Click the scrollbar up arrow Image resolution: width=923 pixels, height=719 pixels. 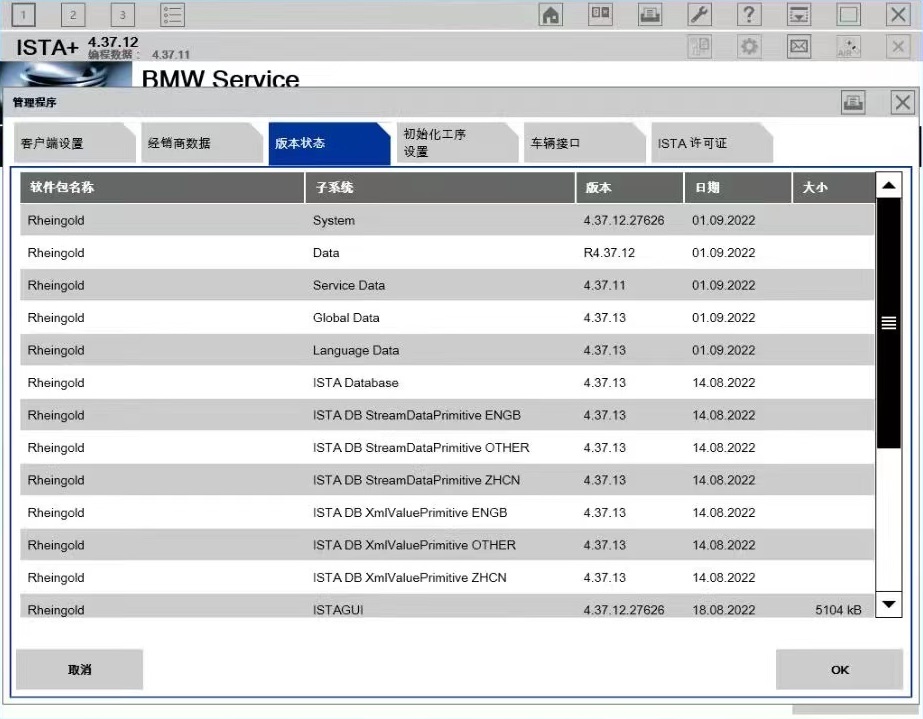889,185
